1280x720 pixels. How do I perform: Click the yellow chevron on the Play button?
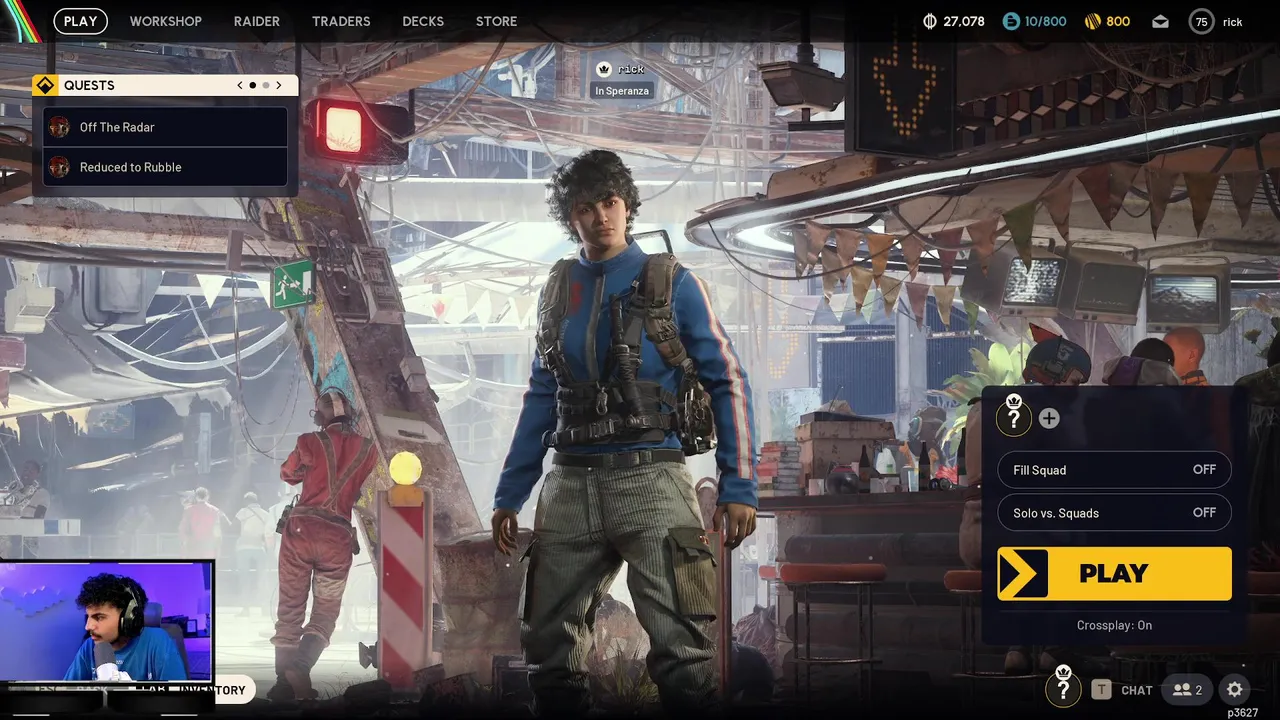click(x=1022, y=573)
